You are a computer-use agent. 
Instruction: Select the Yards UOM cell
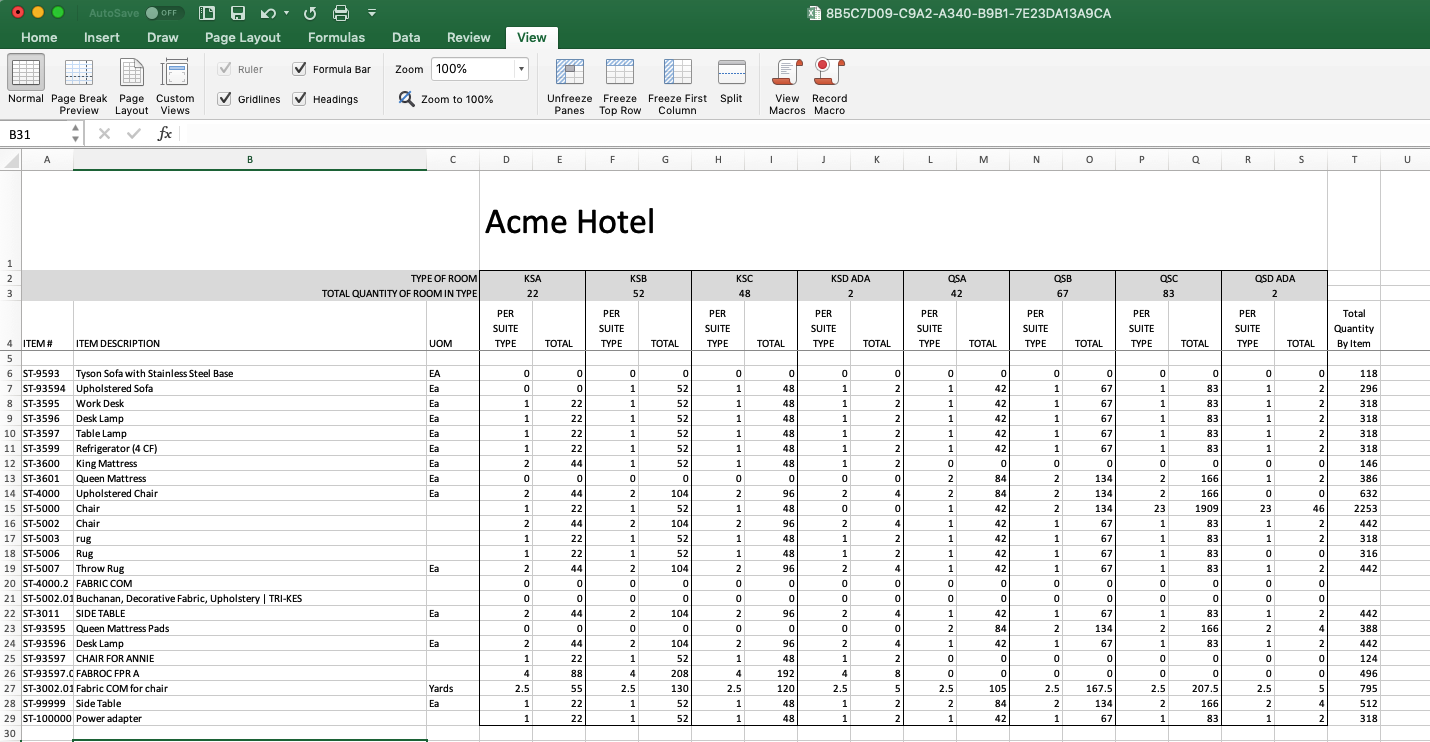point(453,688)
